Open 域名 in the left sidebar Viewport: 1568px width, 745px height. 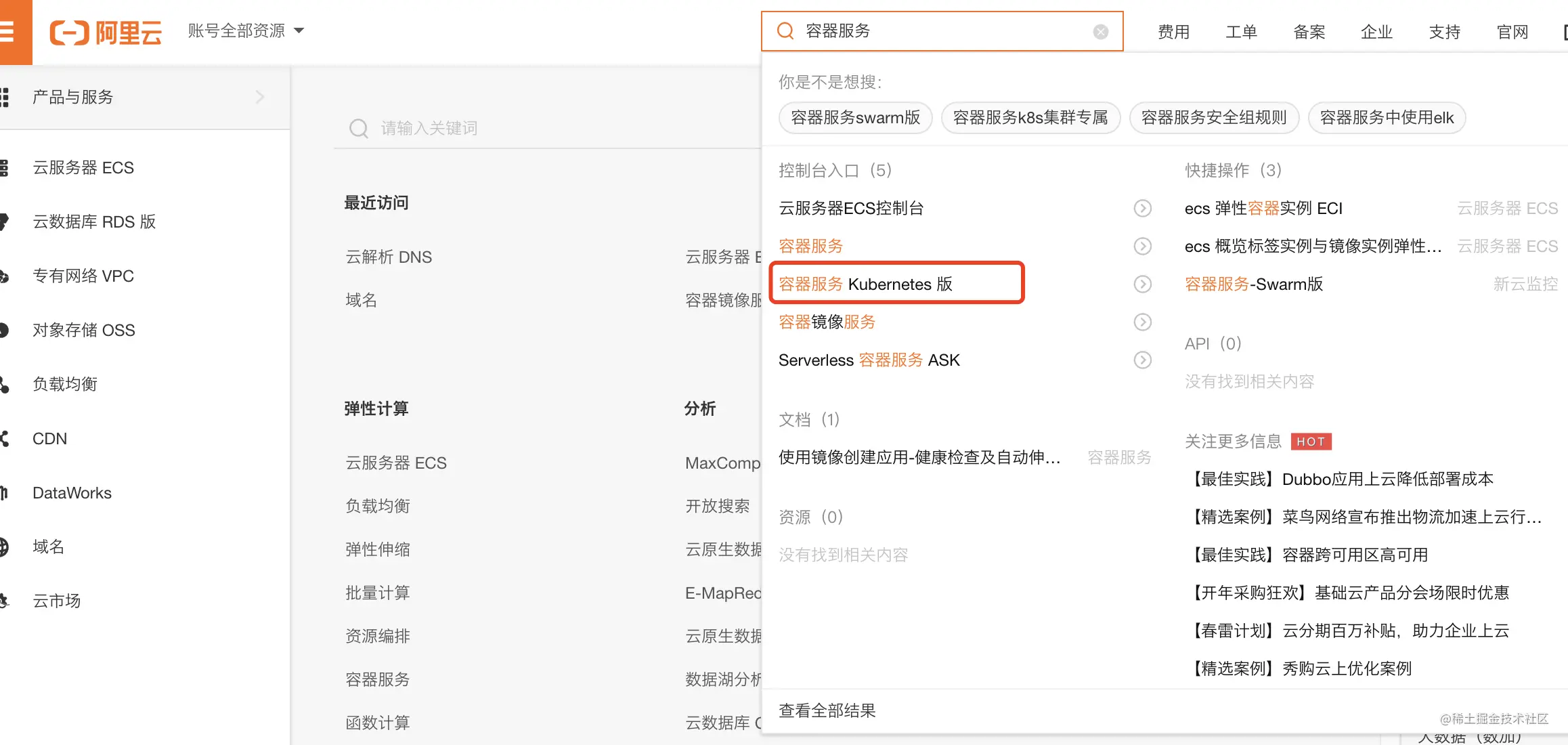point(49,547)
